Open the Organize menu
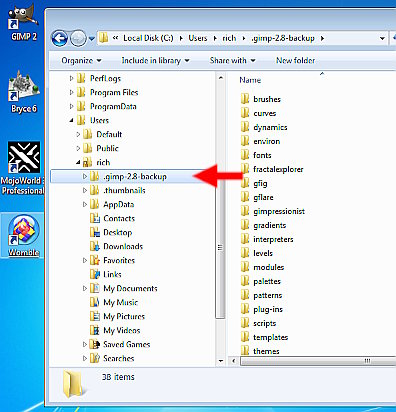Image resolution: width=396 pixels, height=412 pixels. pos(81,60)
